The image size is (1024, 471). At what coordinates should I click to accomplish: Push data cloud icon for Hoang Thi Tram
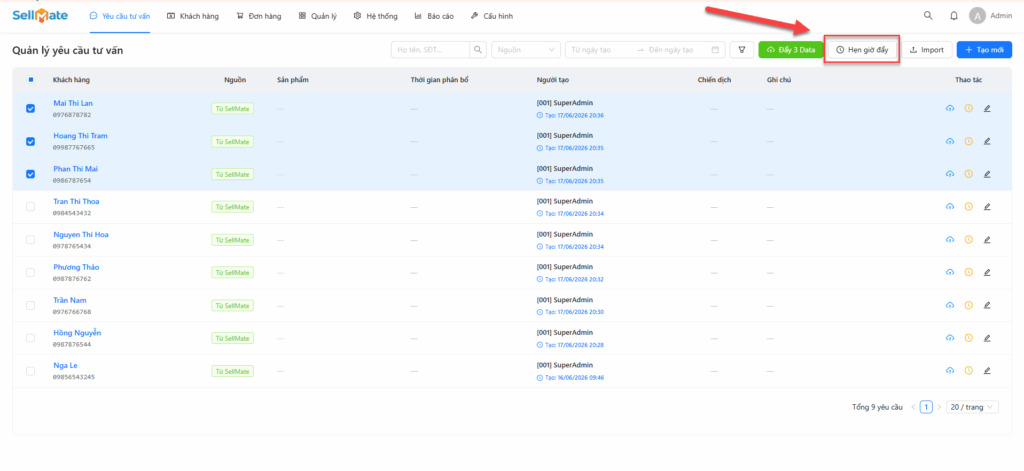(950, 141)
